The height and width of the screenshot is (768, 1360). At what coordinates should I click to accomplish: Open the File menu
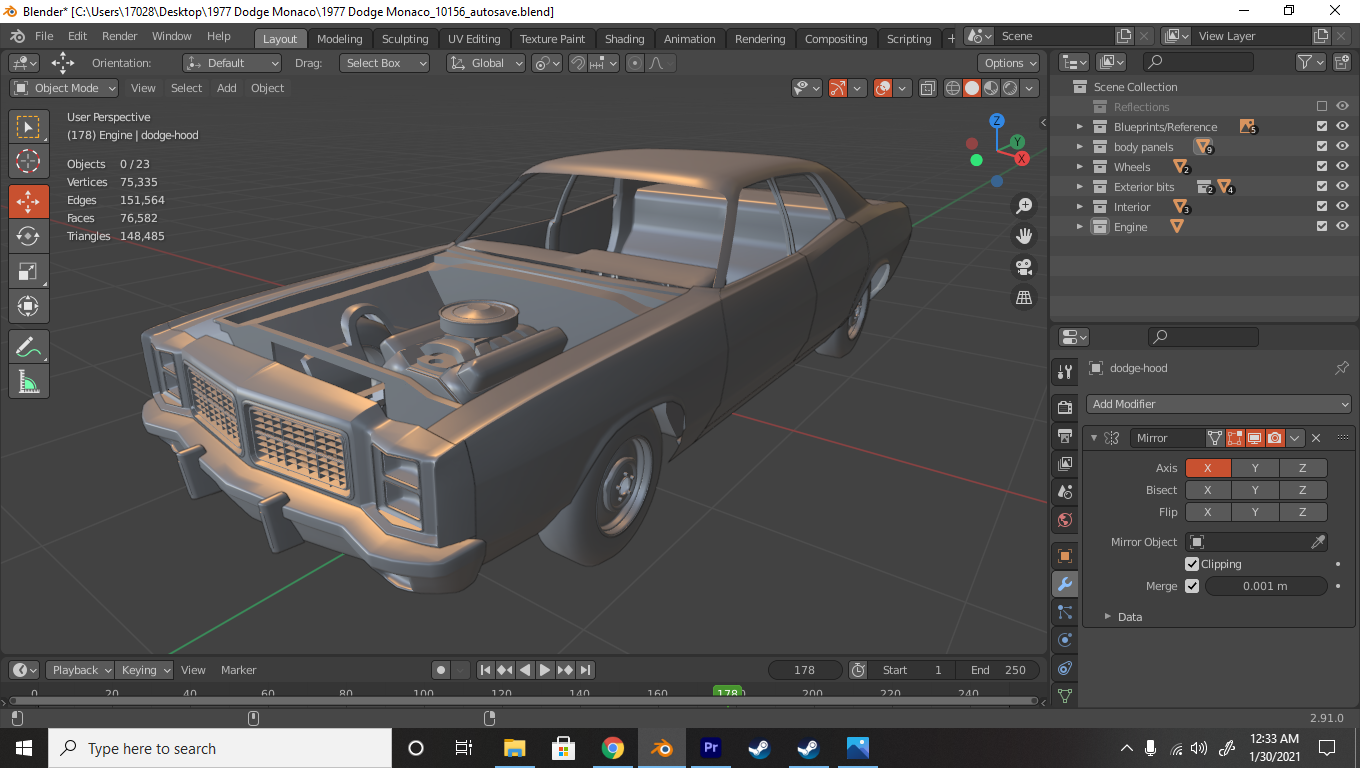pyautogui.click(x=44, y=36)
